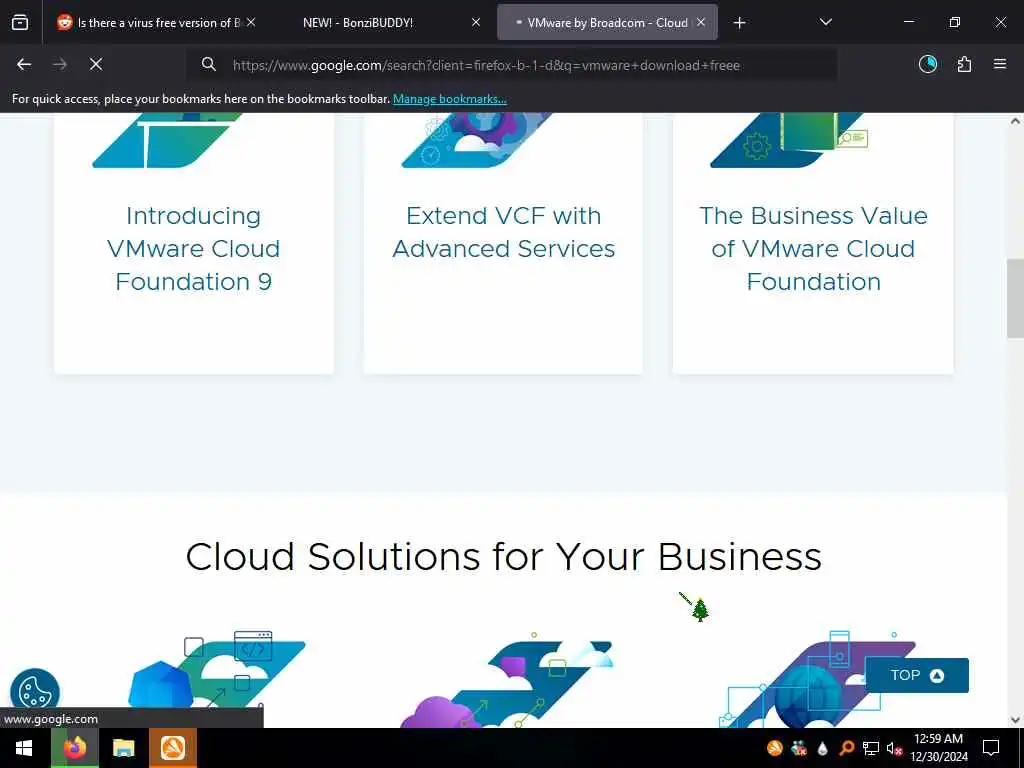Open the Extensions puzzle icon

(964, 64)
